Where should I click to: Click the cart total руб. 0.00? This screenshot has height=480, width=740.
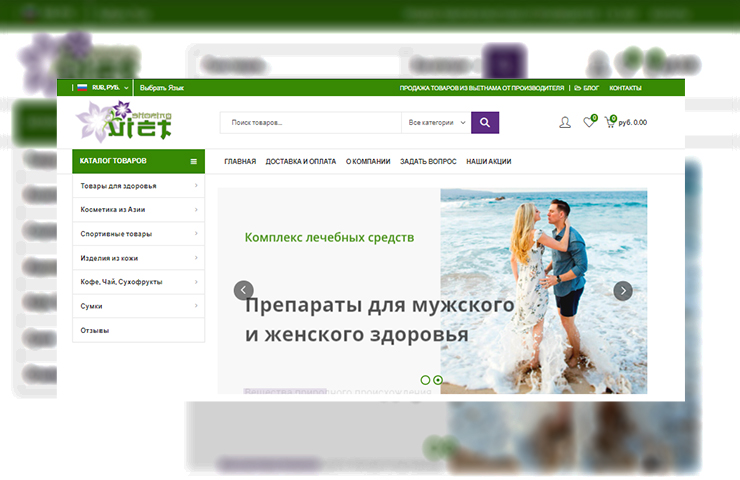632,123
